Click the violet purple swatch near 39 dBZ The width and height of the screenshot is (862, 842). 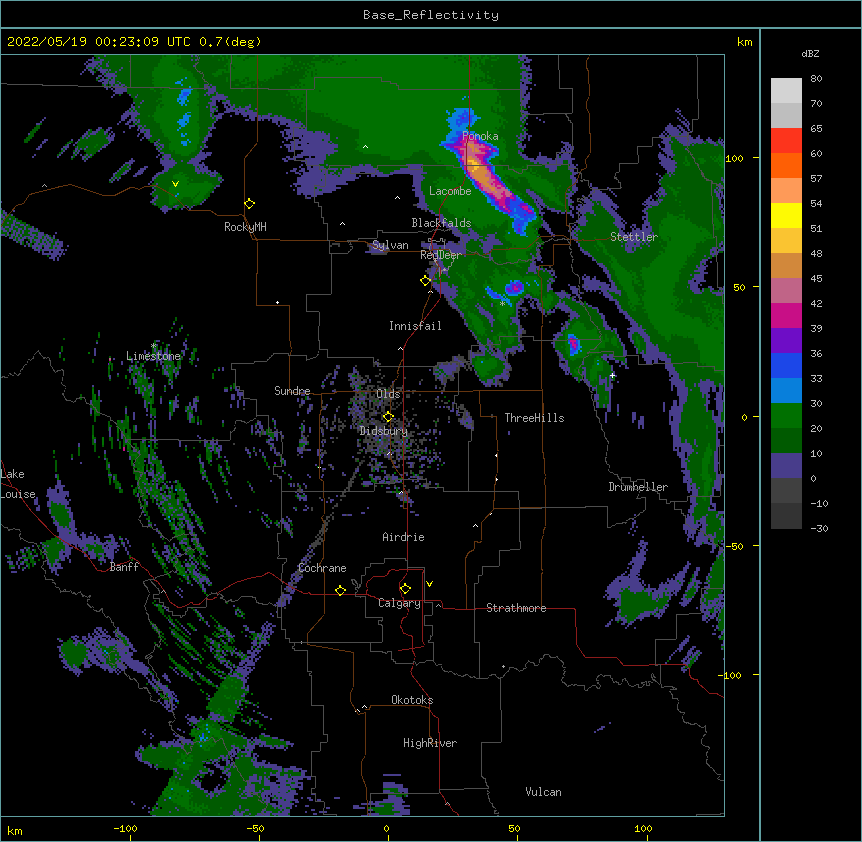click(x=786, y=341)
